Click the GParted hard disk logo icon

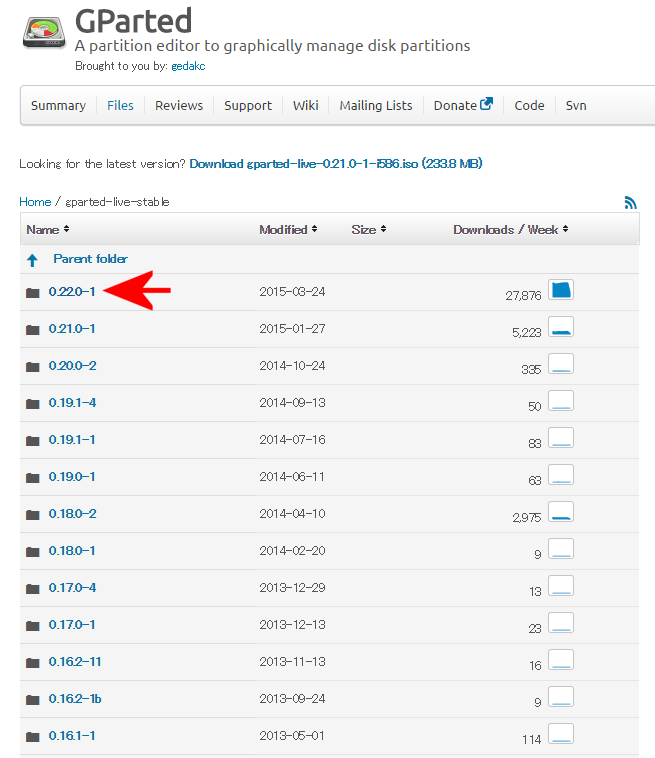44,32
